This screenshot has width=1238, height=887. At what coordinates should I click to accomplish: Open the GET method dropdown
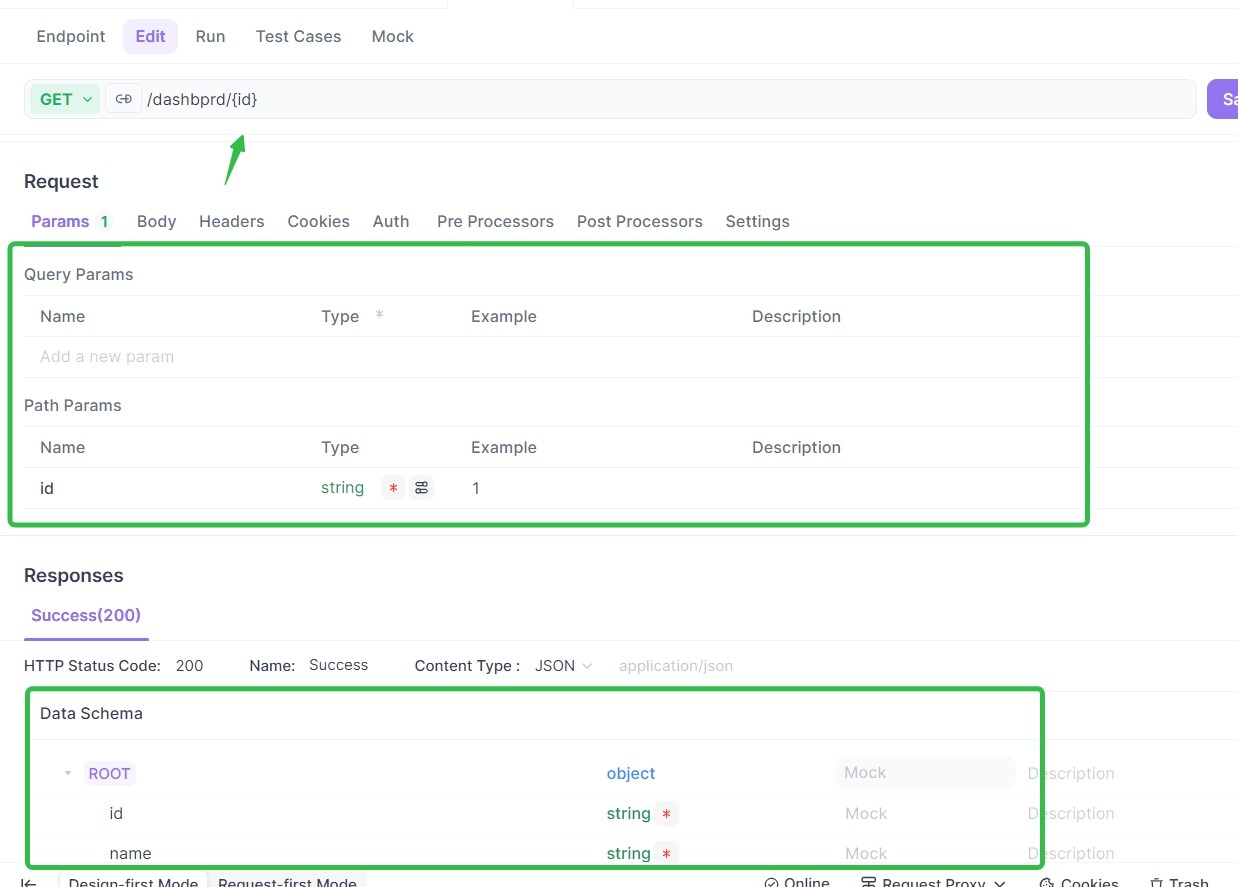(65, 99)
